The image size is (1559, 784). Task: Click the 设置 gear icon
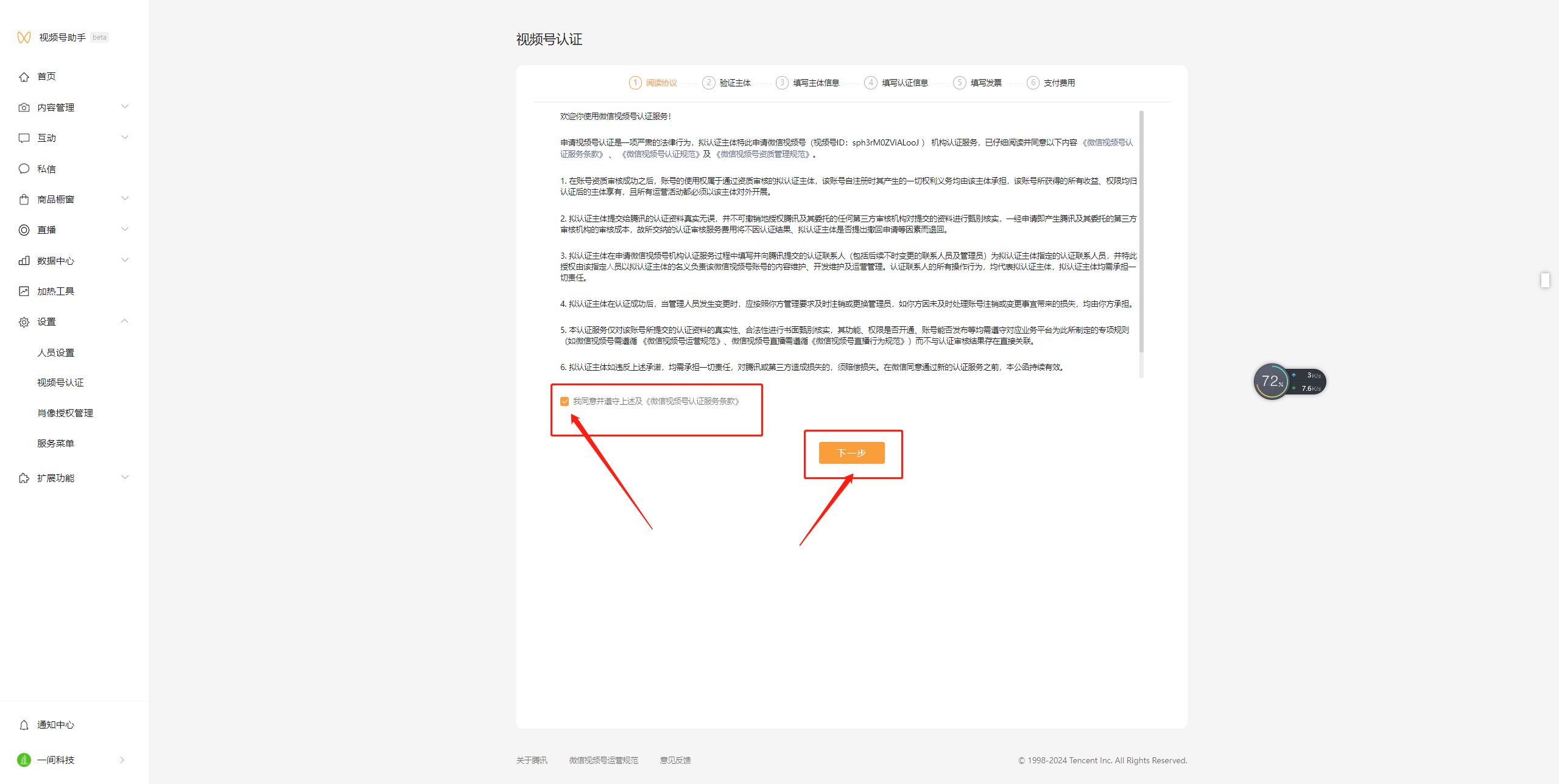(24, 322)
